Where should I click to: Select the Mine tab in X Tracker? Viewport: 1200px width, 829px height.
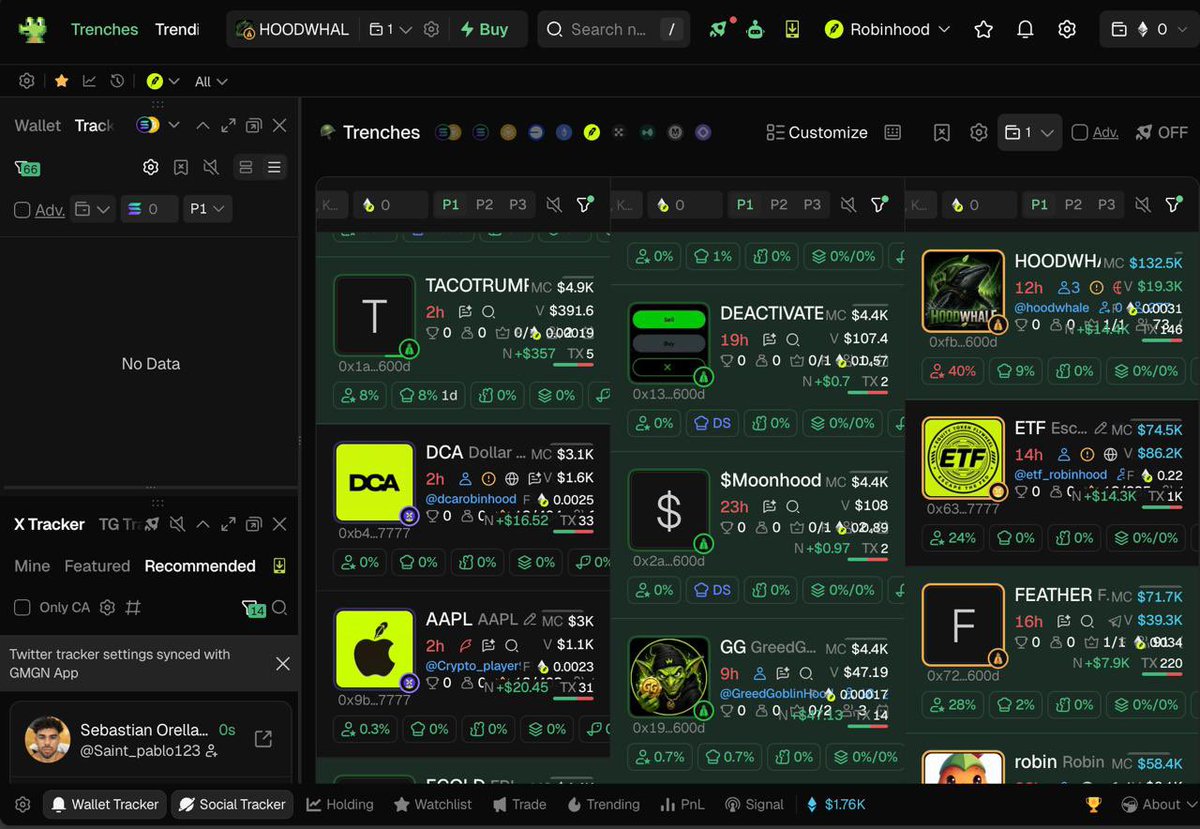tap(32, 566)
